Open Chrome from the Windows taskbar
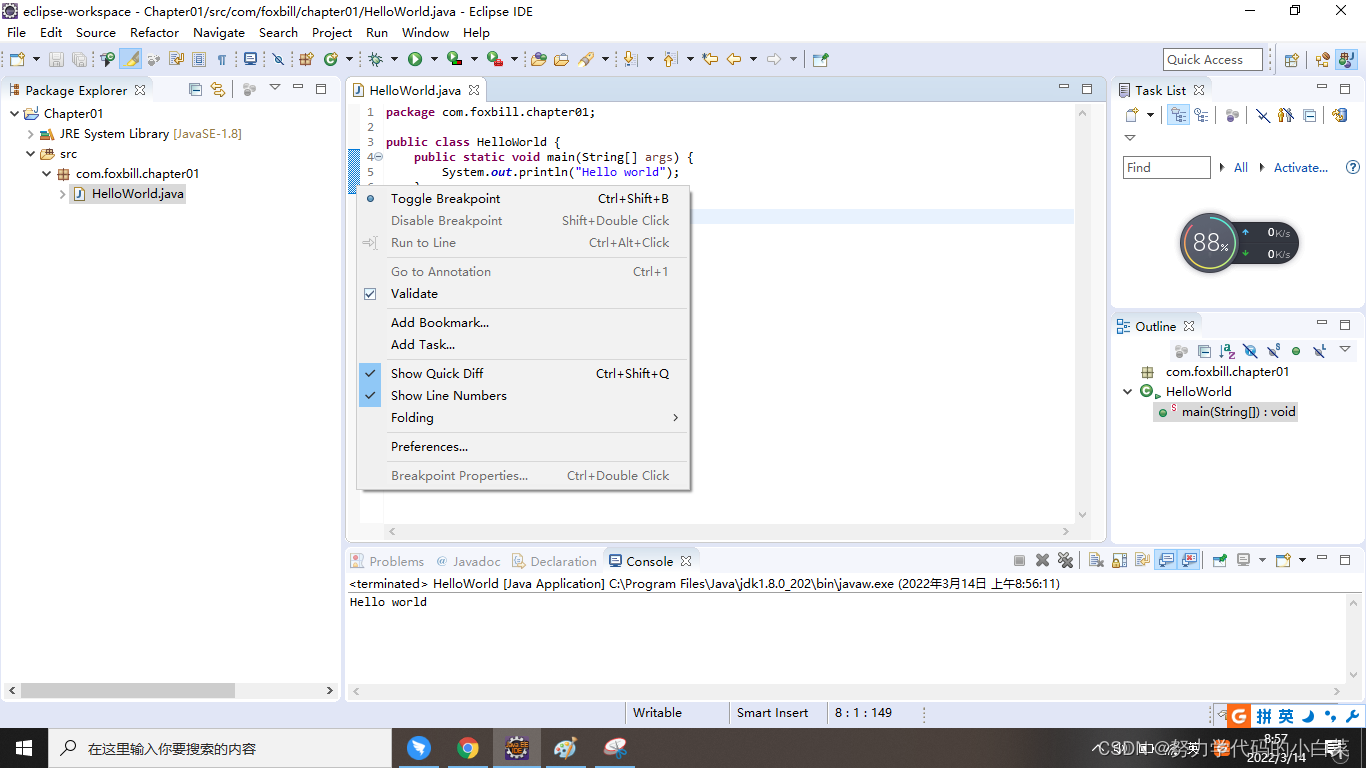Screen dimensions: 1366x768 (467, 748)
